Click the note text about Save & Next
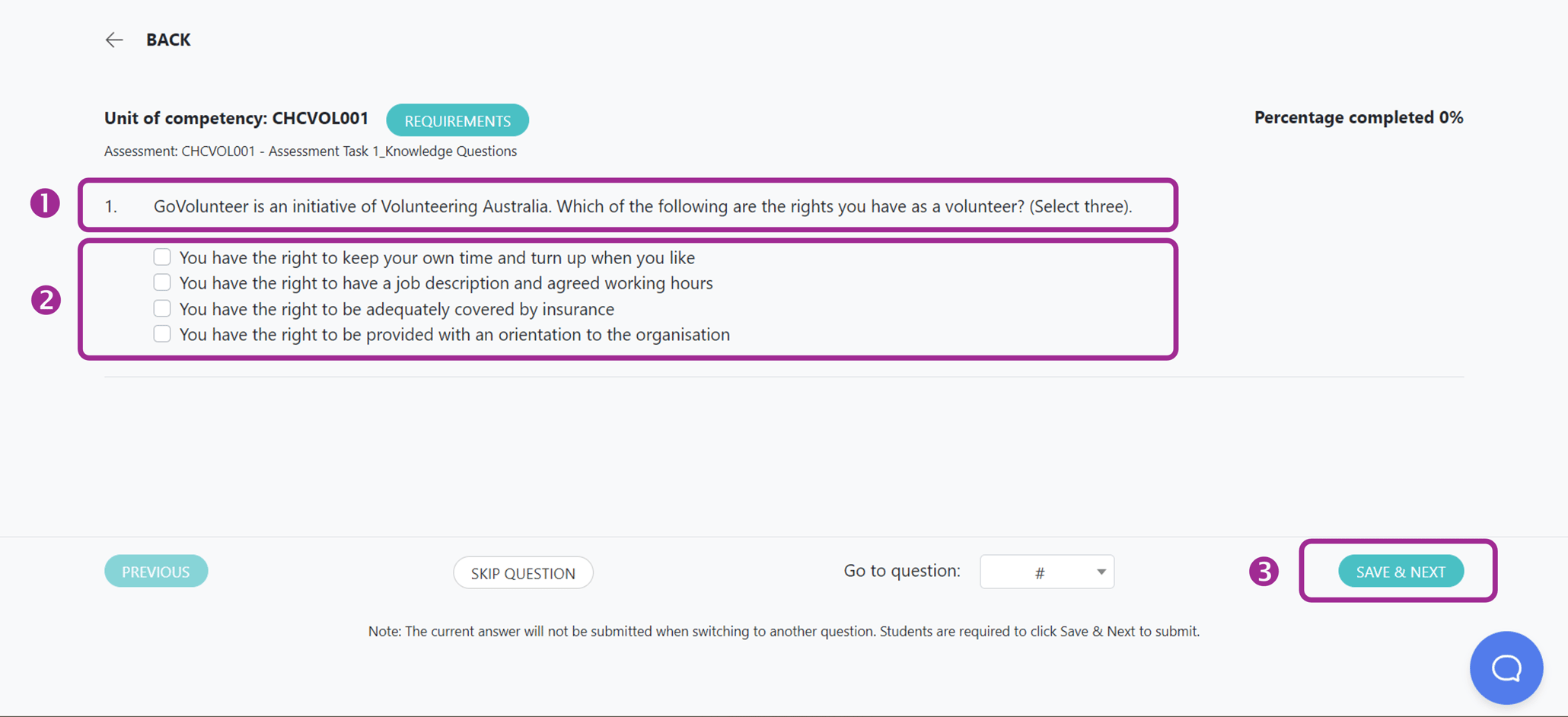1568x717 pixels. (783, 631)
